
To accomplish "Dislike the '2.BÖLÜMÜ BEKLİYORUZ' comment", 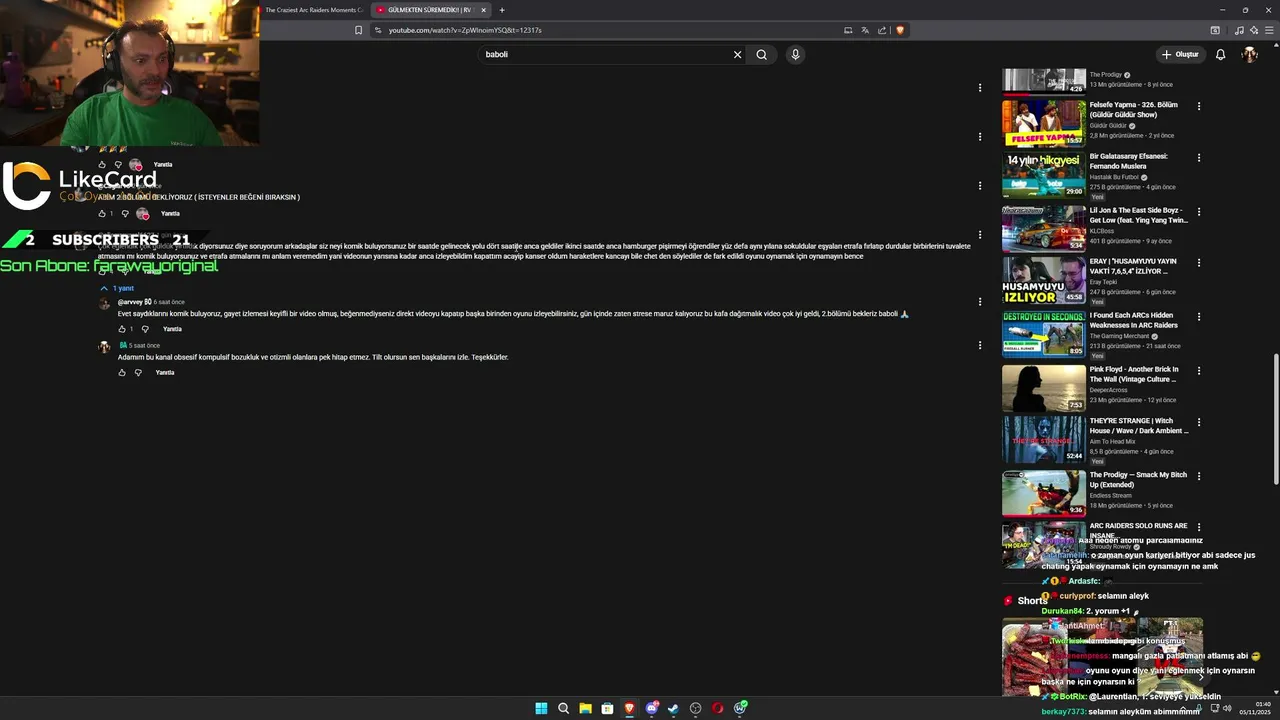I will coord(125,214).
